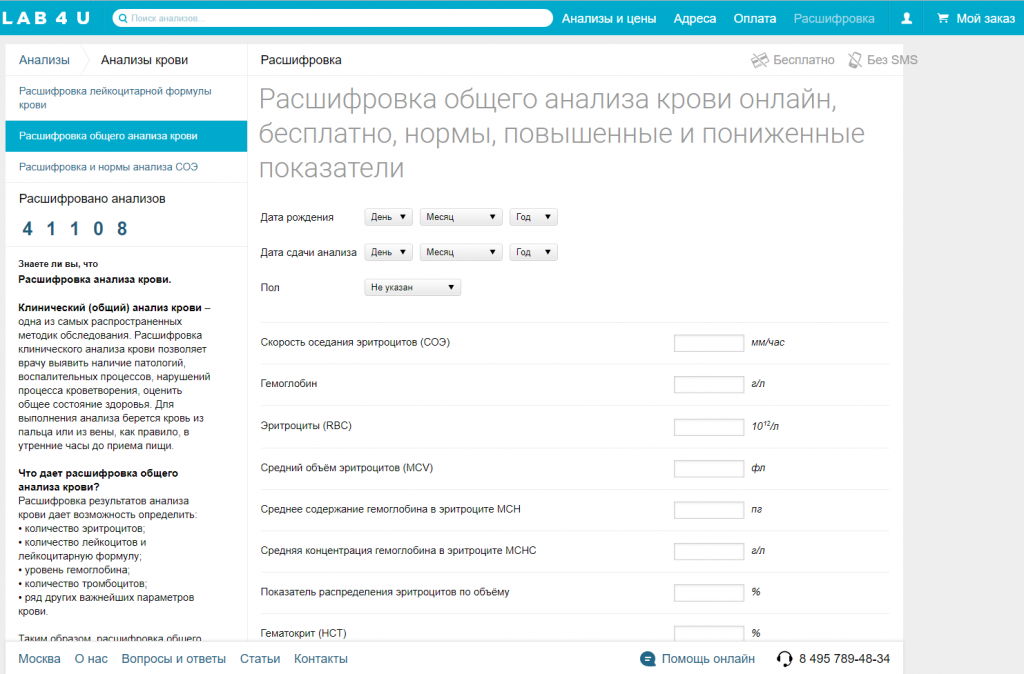This screenshot has width=1024, height=674.
Task: Open the Анализы и цены menu
Action: click(x=608, y=18)
